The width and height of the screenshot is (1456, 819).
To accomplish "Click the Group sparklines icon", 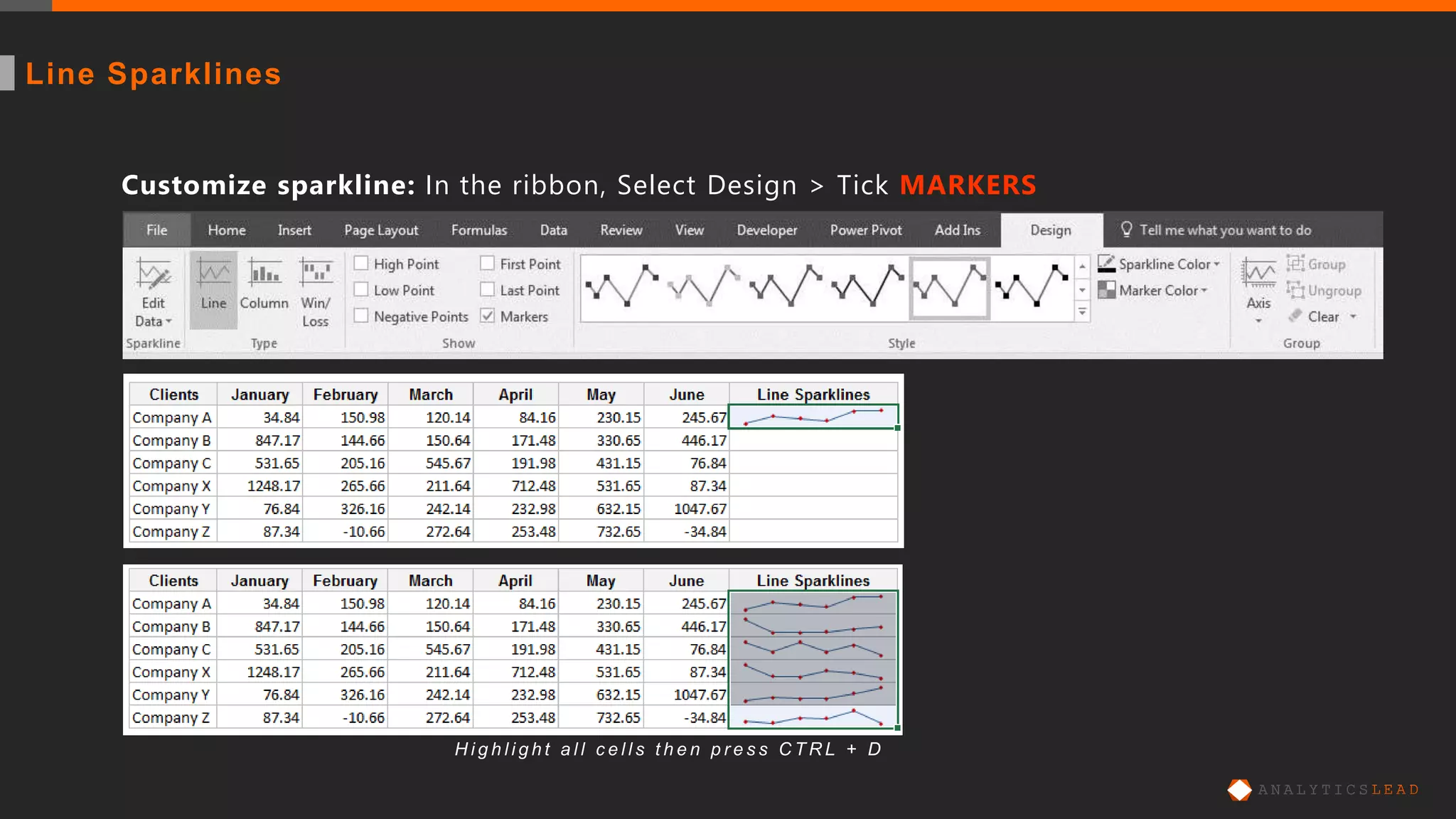I will tap(1295, 264).
